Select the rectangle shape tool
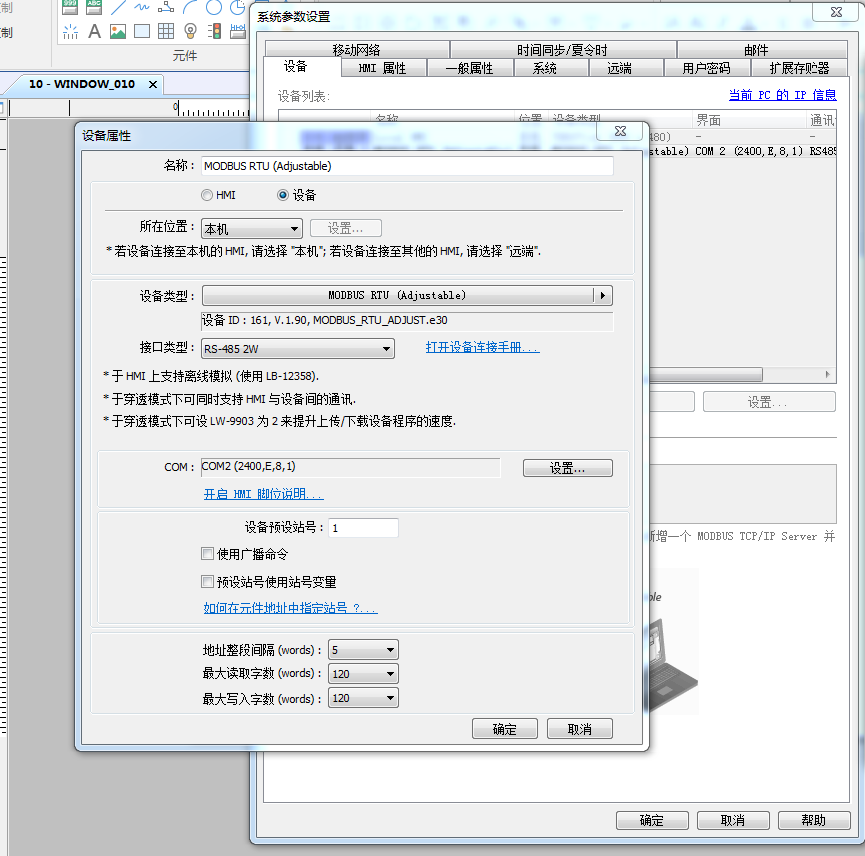 point(142,31)
